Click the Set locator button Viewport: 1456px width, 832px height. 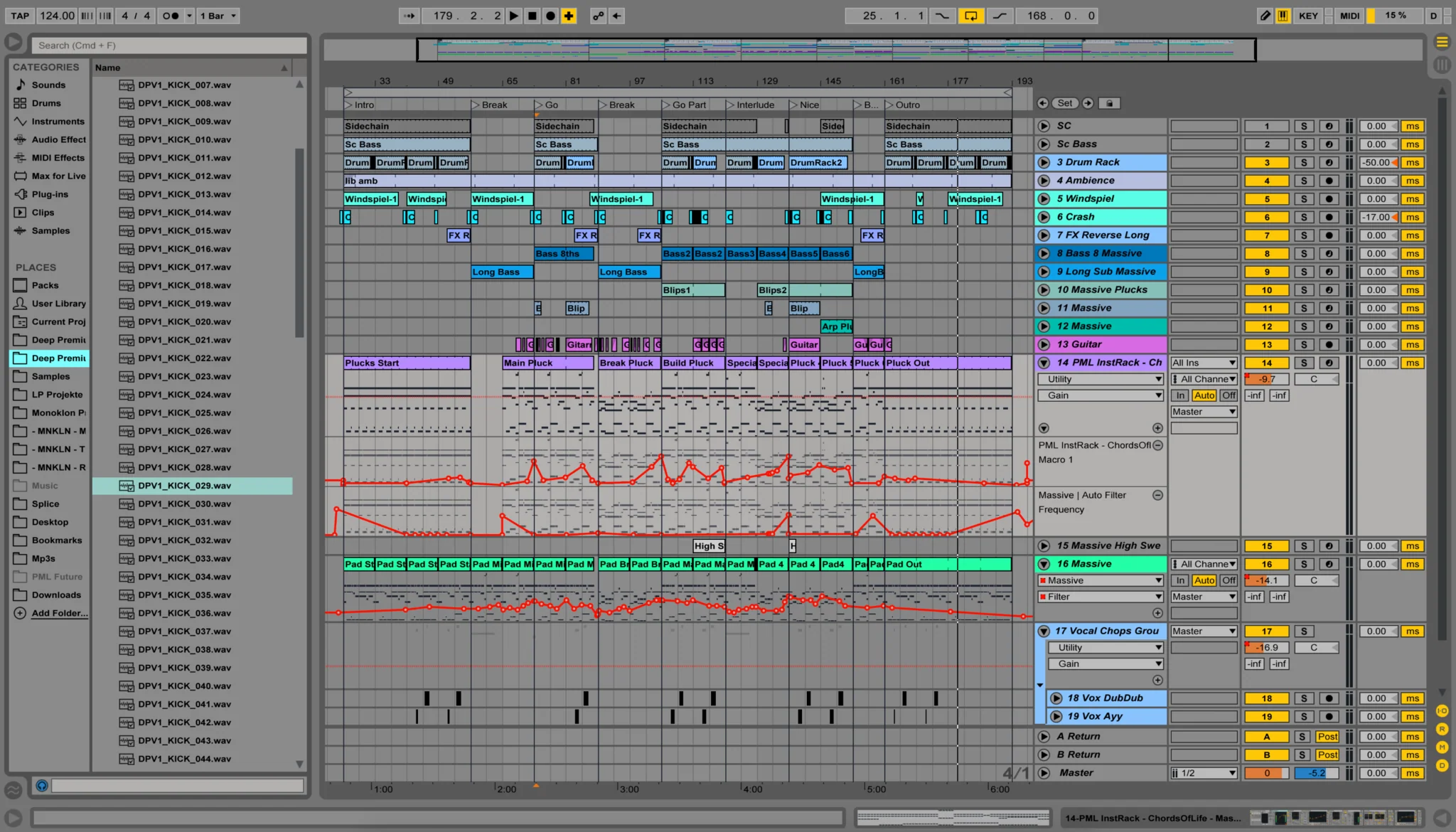(x=1065, y=103)
